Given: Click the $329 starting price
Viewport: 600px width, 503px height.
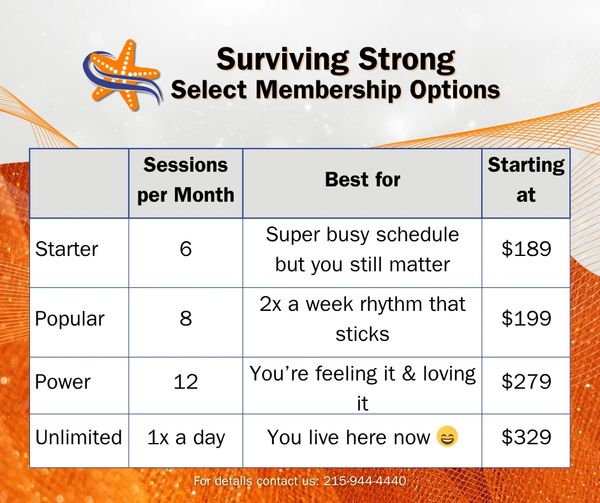Looking at the screenshot, I should [526, 437].
